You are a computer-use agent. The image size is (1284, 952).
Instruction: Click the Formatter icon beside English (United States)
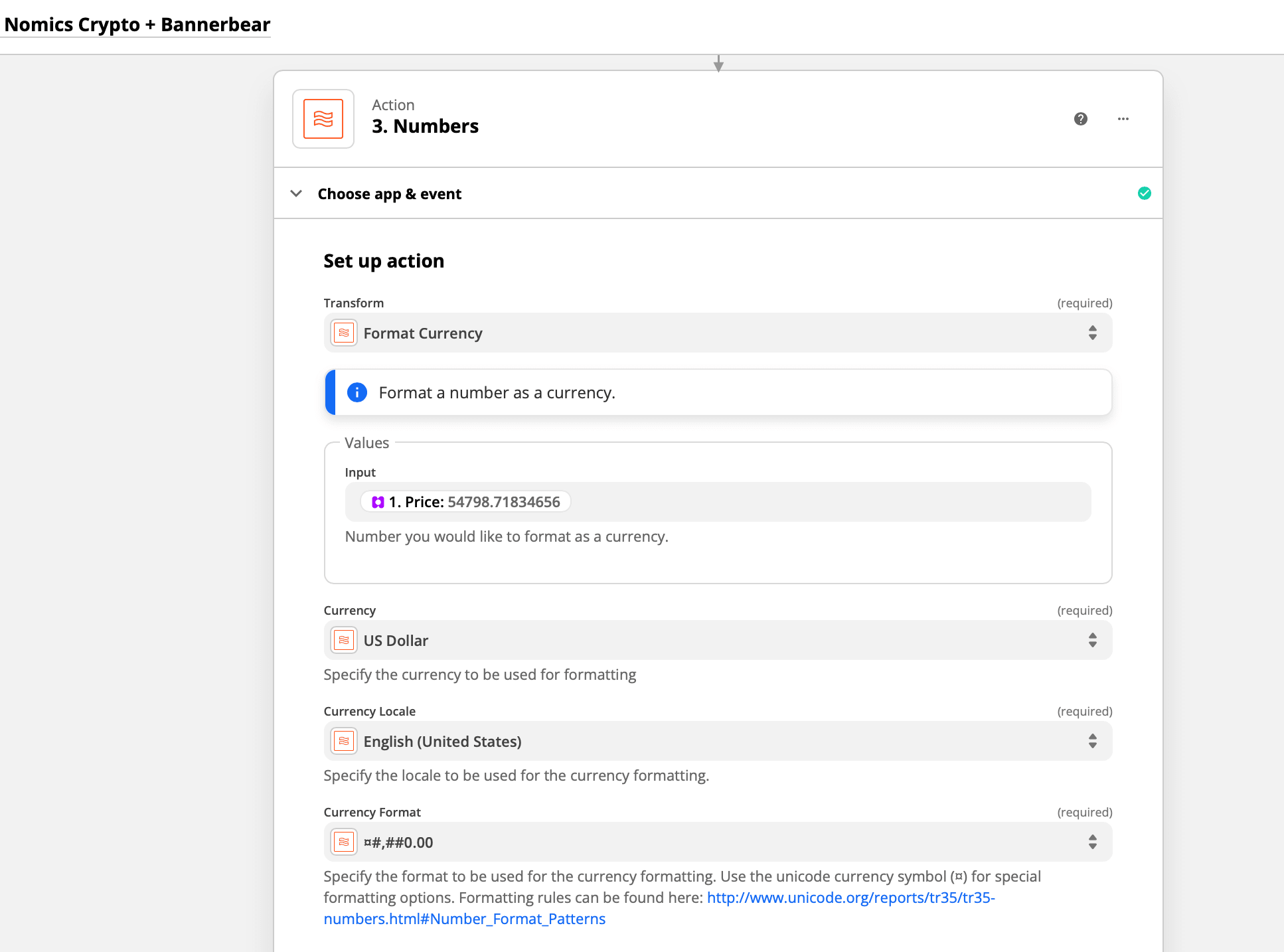click(x=344, y=741)
